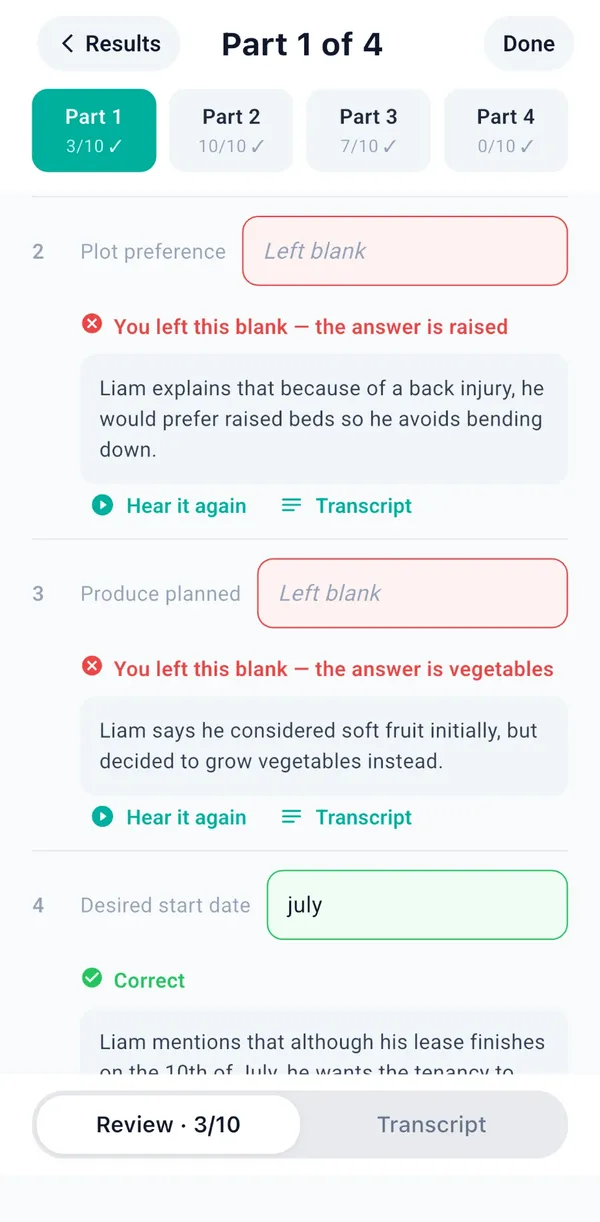Play audio icon for question 2

(x=102, y=506)
